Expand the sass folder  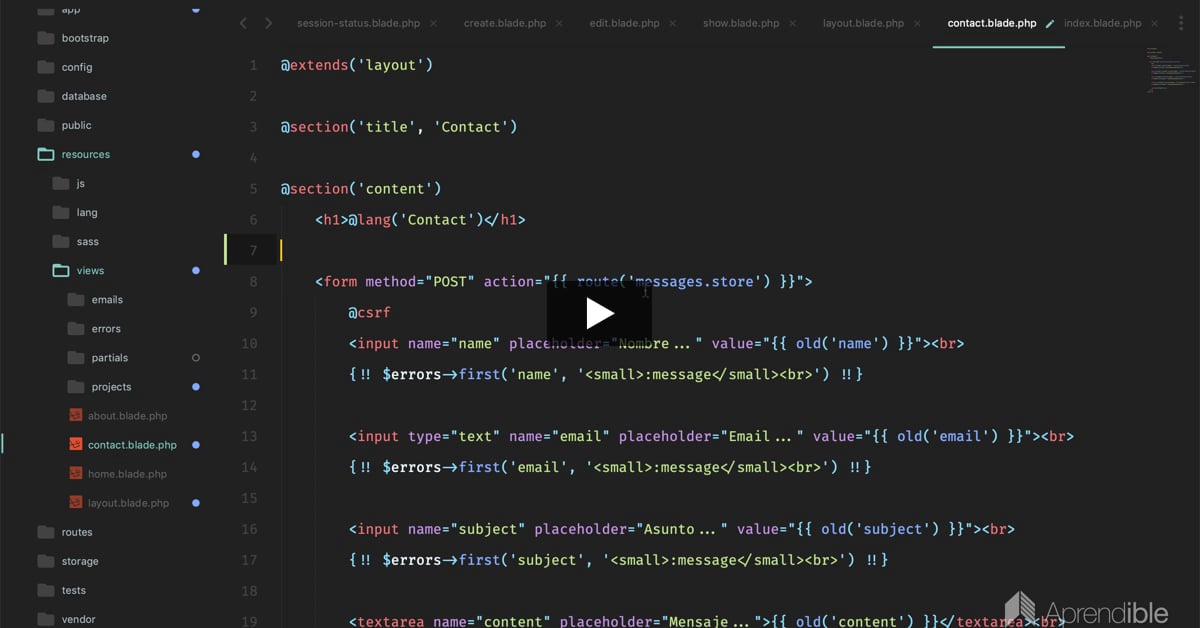88,241
